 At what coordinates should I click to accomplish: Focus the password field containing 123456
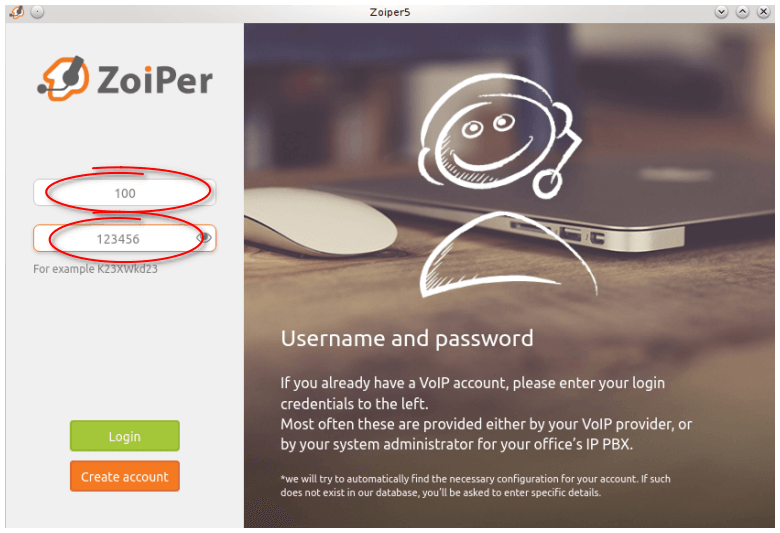click(x=125, y=238)
